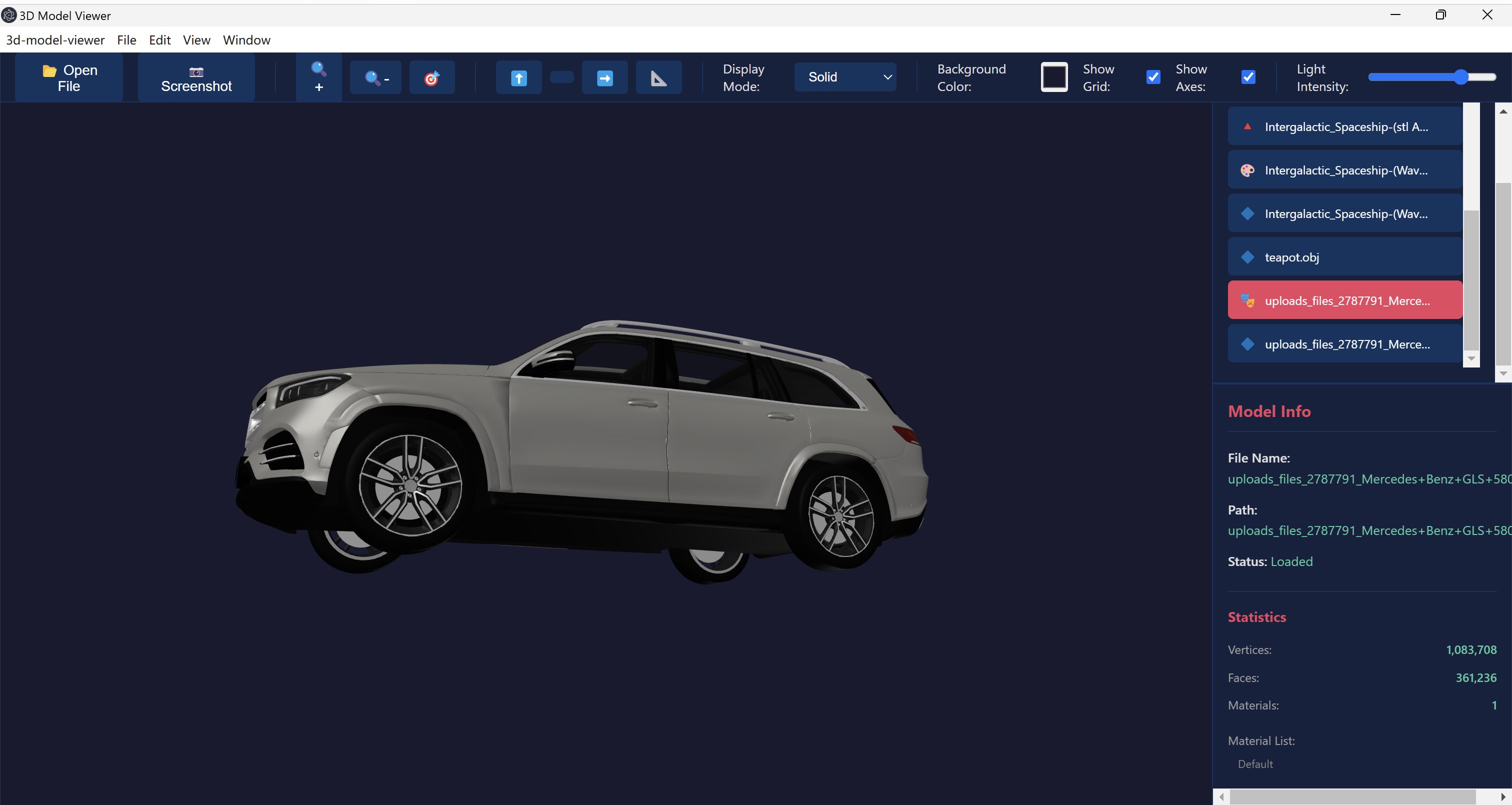Open the 3d-model-viewer menu
This screenshot has width=1512, height=805.
tap(55, 40)
